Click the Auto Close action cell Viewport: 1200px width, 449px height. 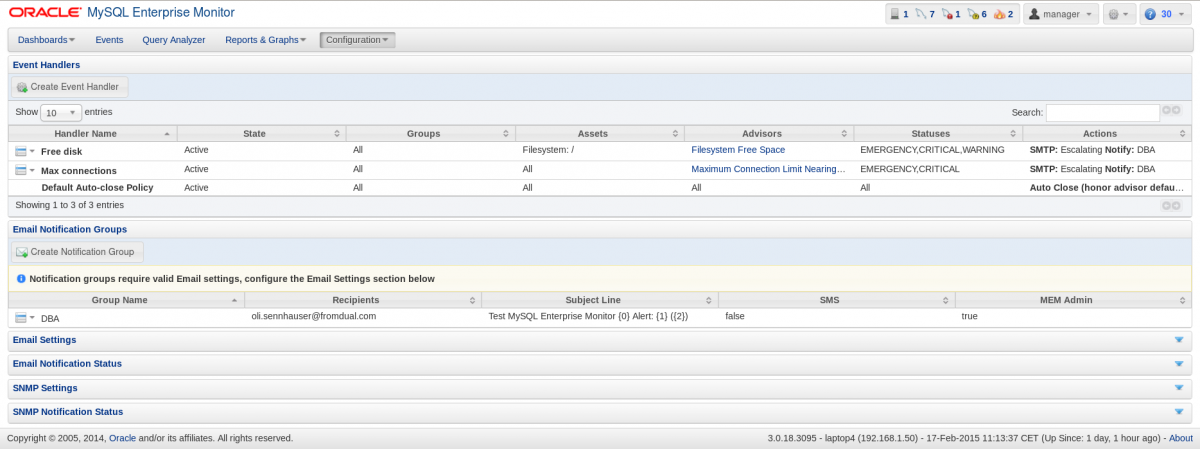coord(1107,188)
